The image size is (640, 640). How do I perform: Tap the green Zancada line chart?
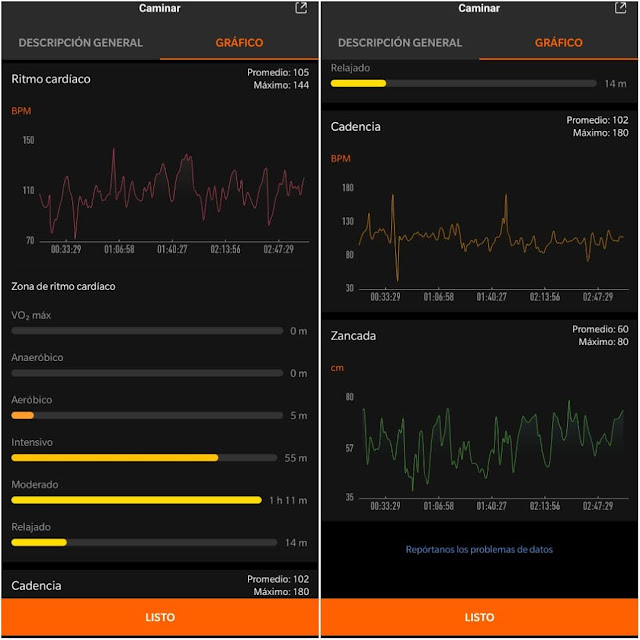(x=493, y=446)
